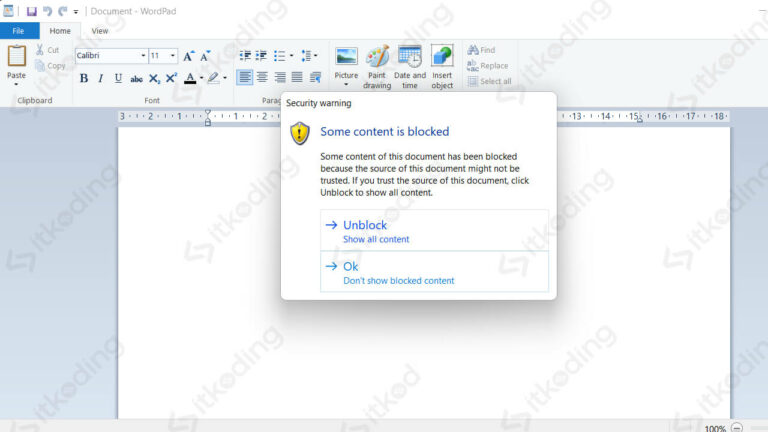Click the Redo arrow in title bar
The height and width of the screenshot is (432, 768).
pyautogui.click(x=63, y=11)
